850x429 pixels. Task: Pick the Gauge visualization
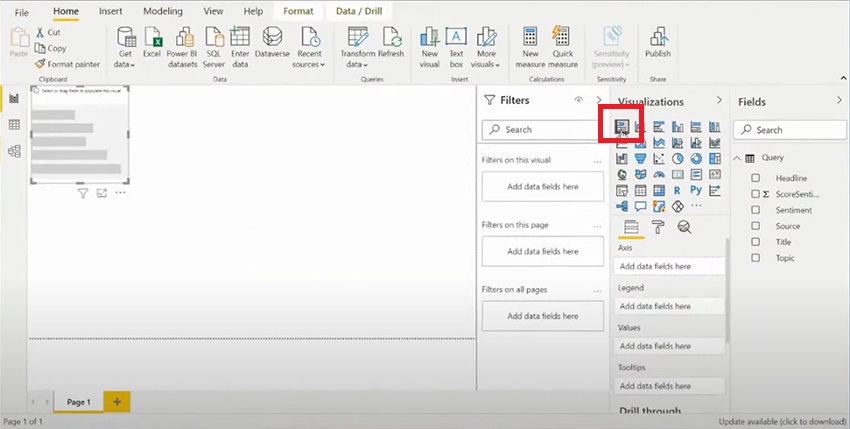pyautogui.click(x=659, y=175)
